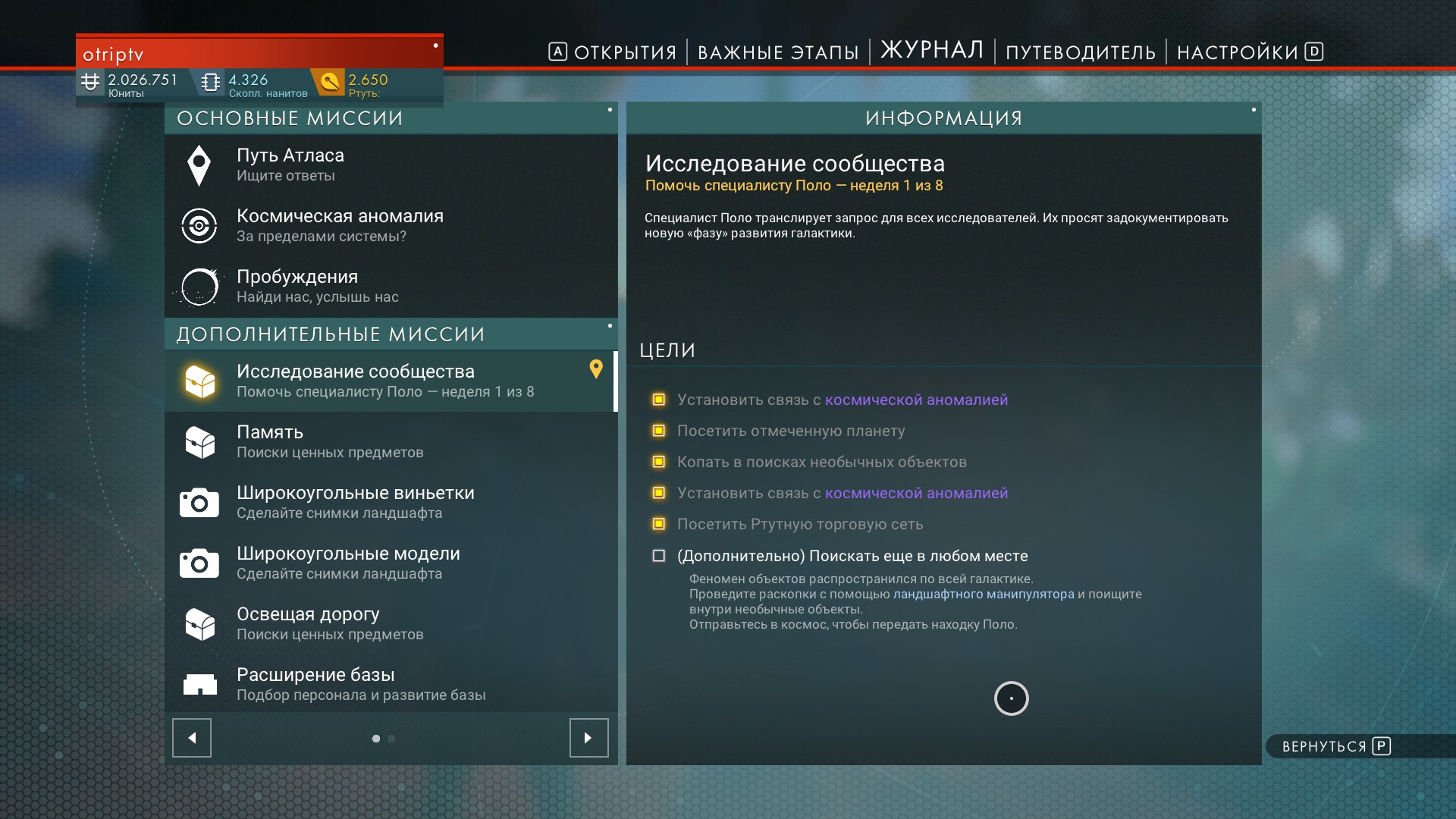The height and width of the screenshot is (819, 1456).
Task: Click goal text Посетить Ртутную торговую сеть
Action: [800, 524]
